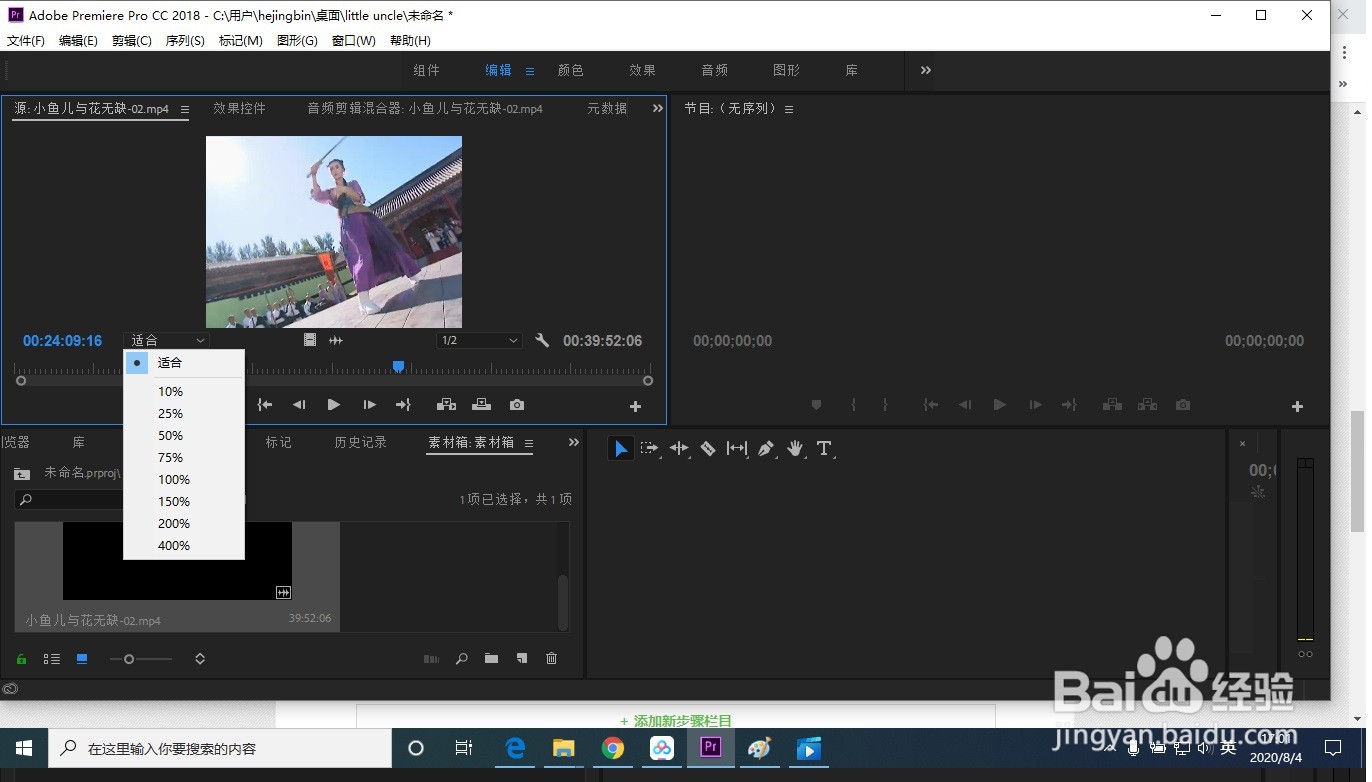The height and width of the screenshot is (782, 1372).
Task: Open bin sort icons control
Action: 200,659
